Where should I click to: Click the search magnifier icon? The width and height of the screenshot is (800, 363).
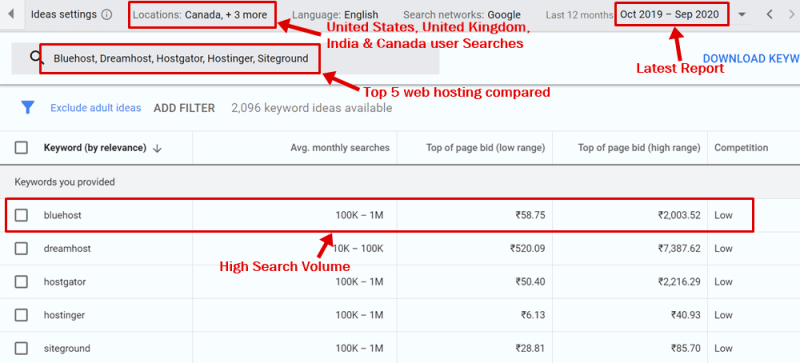[x=37, y=57]
